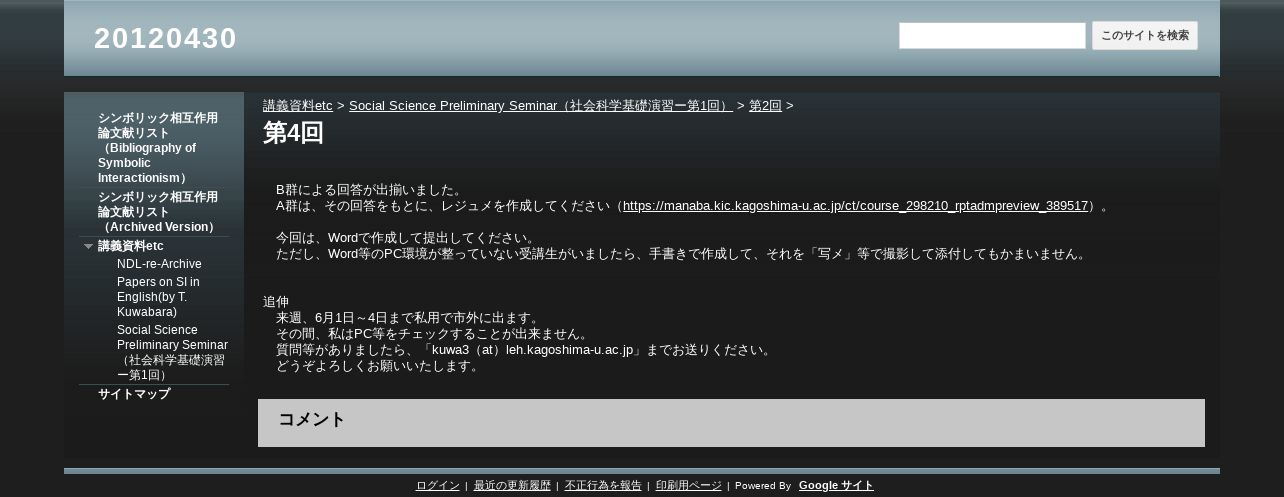Open Social Science Preliminary Seminar sidebar page
The width and height of the screenshot is (1284, 497).
172,352
